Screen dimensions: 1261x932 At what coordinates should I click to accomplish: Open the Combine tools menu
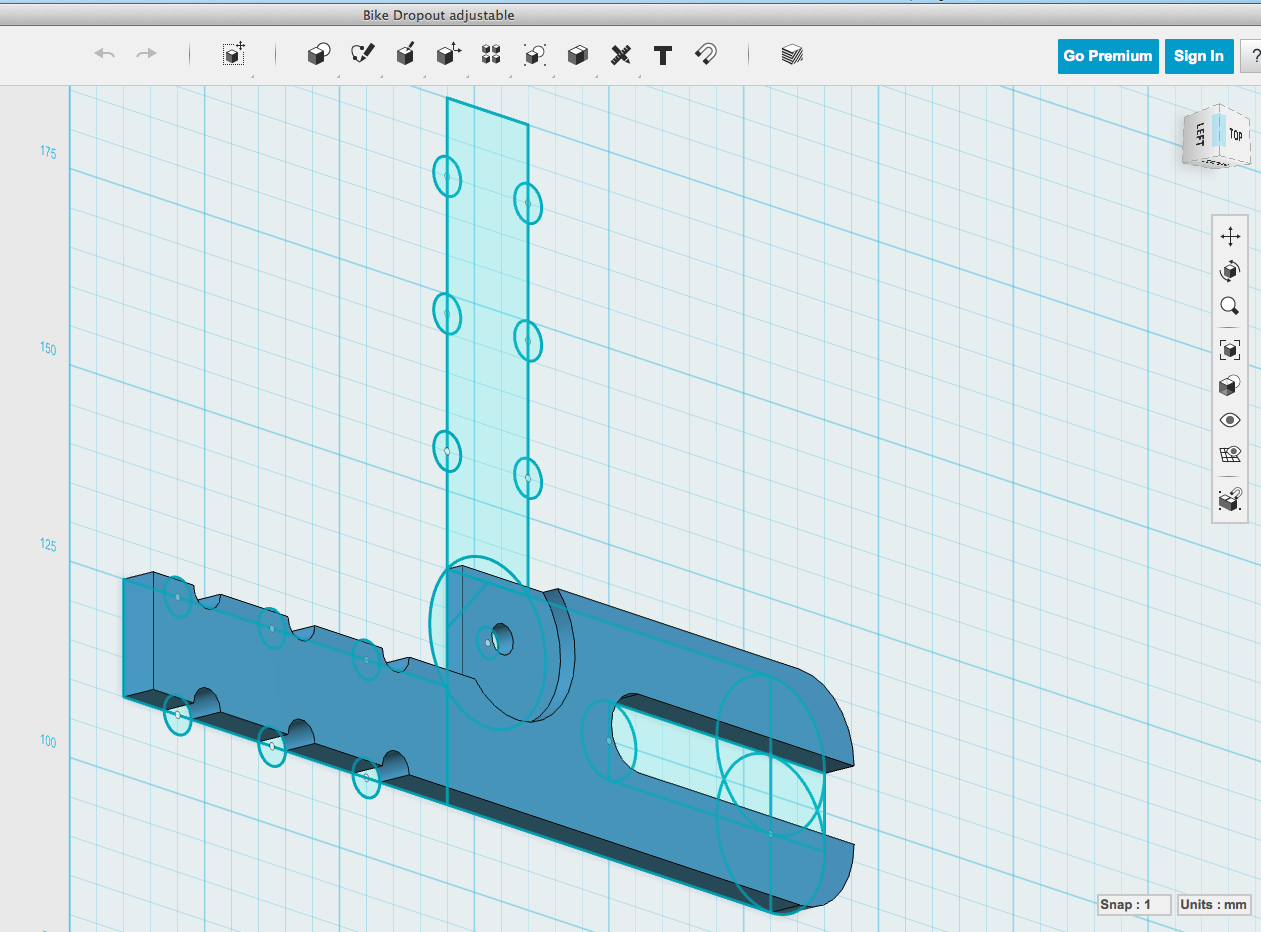pyautogui.click(x=577, y=55)
